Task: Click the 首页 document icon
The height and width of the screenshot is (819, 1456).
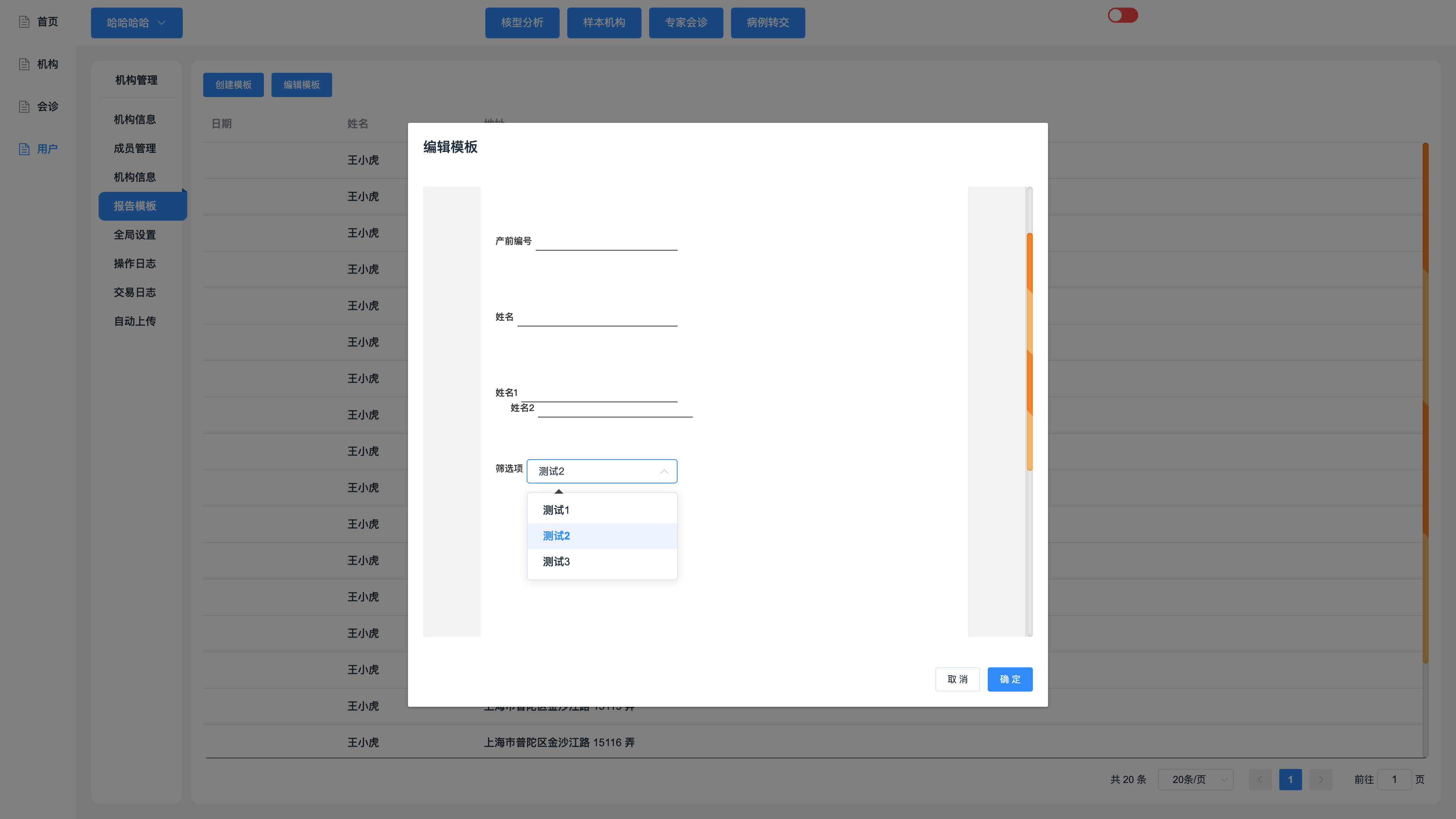Action: 24,22
